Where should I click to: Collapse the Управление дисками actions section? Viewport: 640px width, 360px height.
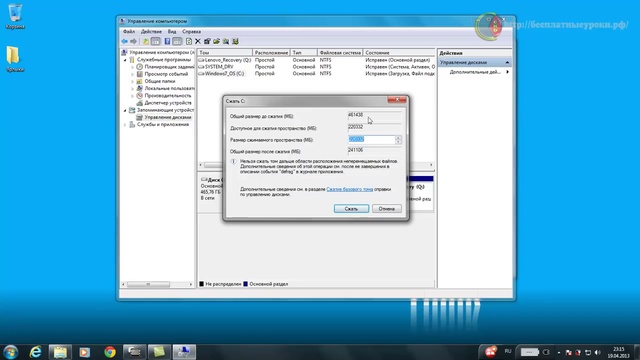[507, 62]
